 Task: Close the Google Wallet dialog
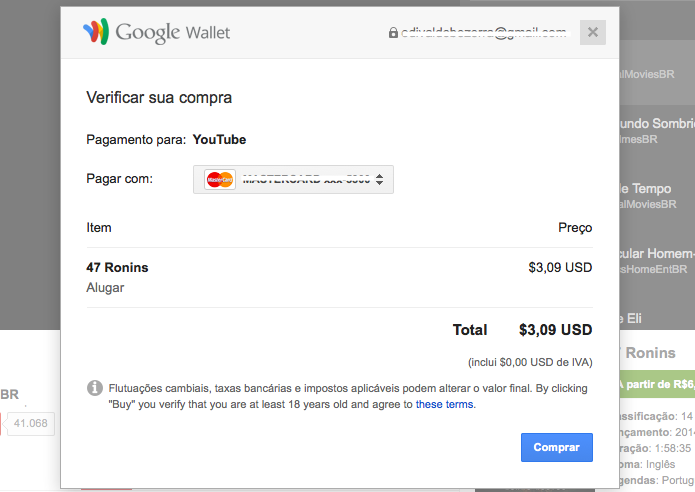point(593,32)
